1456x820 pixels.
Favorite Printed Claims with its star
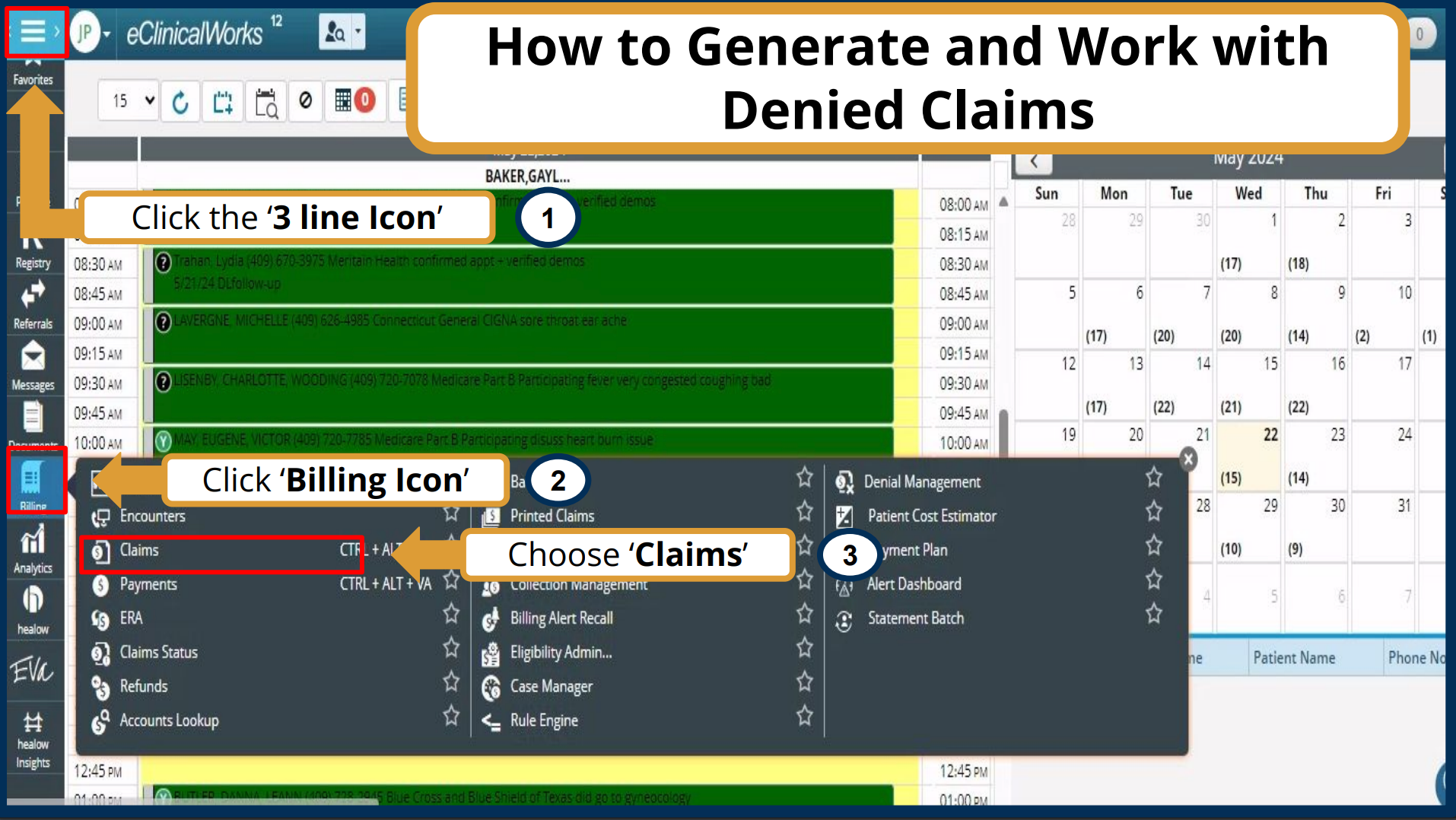pos(805,511)
